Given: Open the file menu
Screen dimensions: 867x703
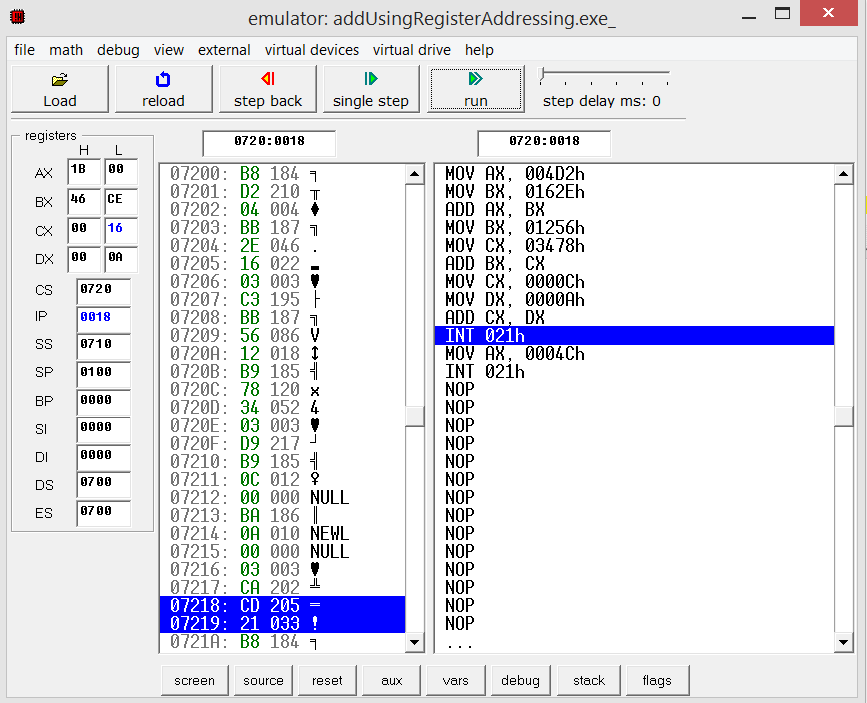Looking at the screenshot, I should 23,50.
